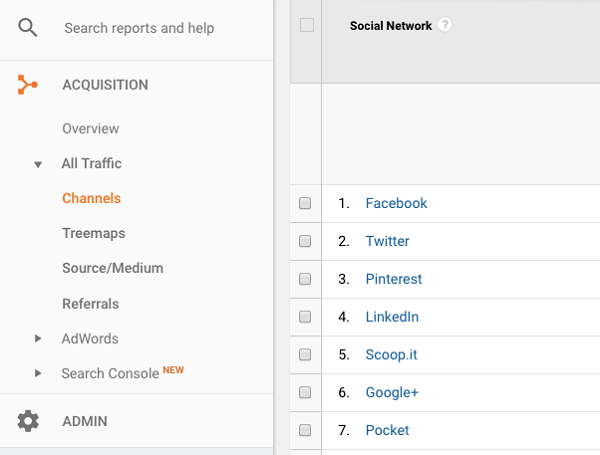Check the LinkedIn row checkbox

pyautogui.click(x=305, y=317)
